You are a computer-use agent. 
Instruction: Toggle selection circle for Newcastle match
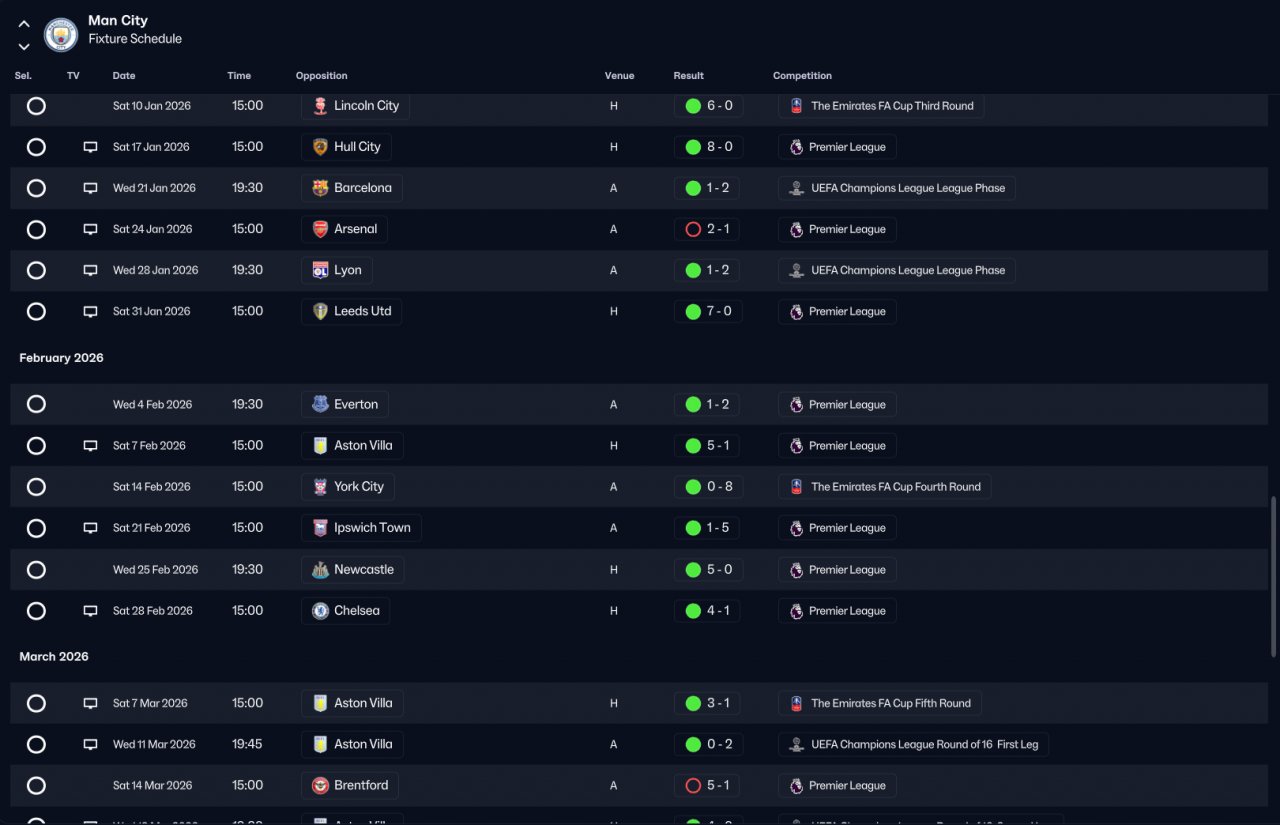click(x=36, y=570)
